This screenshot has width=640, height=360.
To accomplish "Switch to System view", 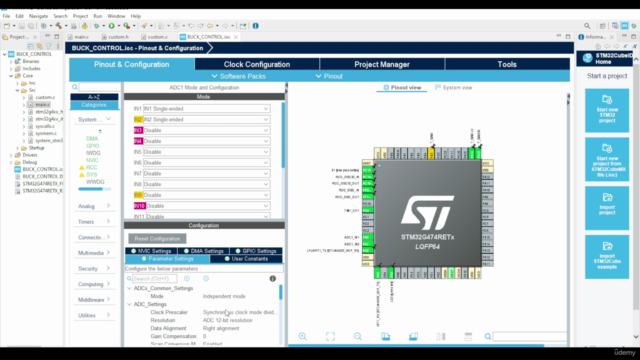I will 453,87.
